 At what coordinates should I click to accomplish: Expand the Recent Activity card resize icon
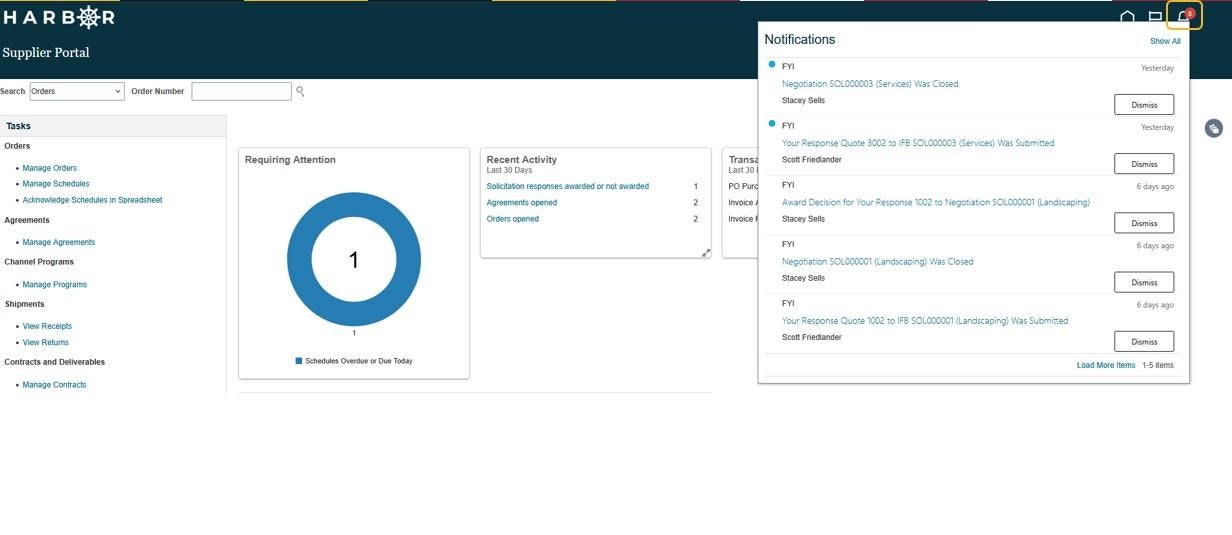point(706,253)
